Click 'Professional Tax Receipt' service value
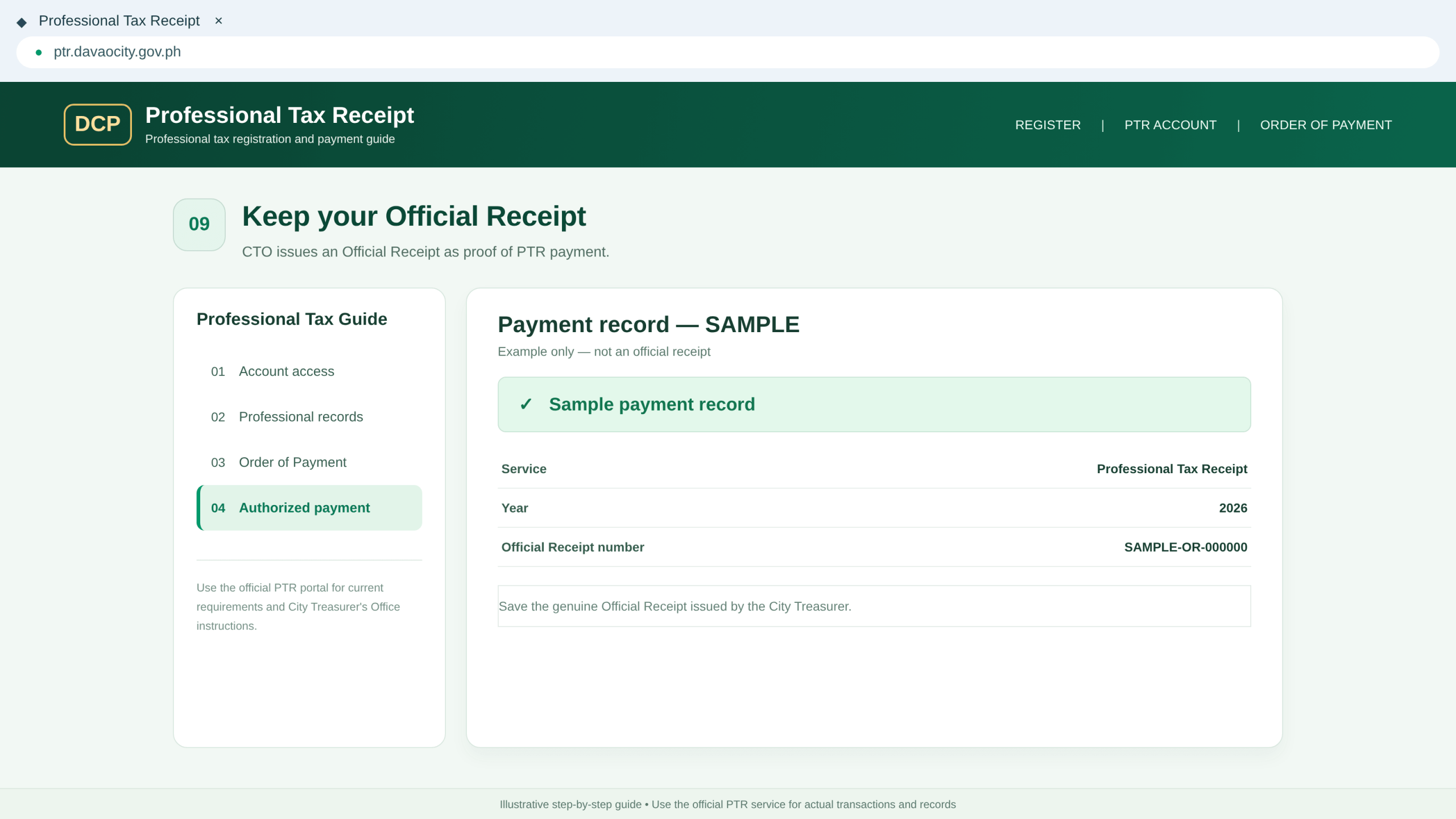 pos(1172,469)
